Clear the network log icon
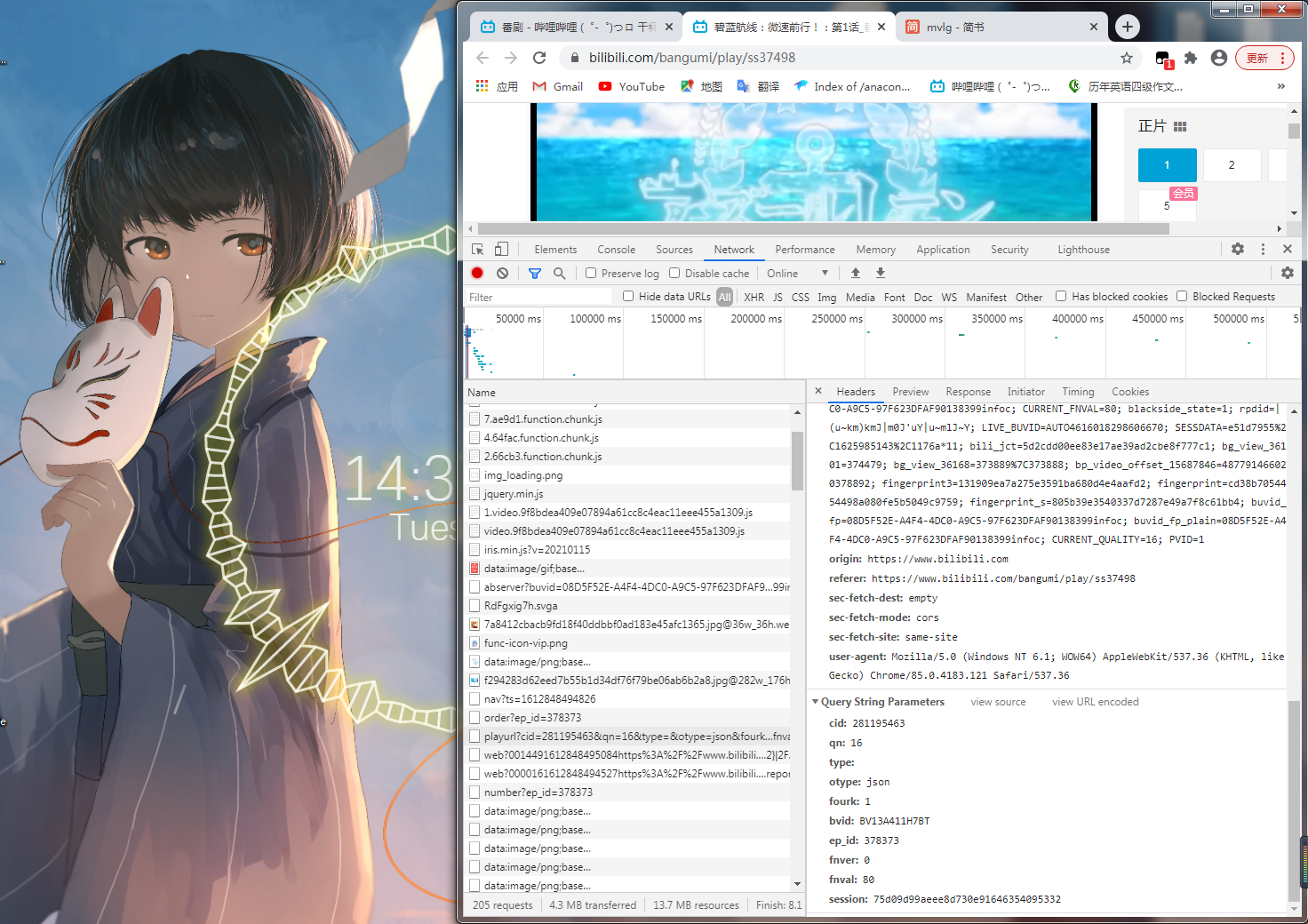Viewport: 1308px width, 924px height. coord(503,274)
